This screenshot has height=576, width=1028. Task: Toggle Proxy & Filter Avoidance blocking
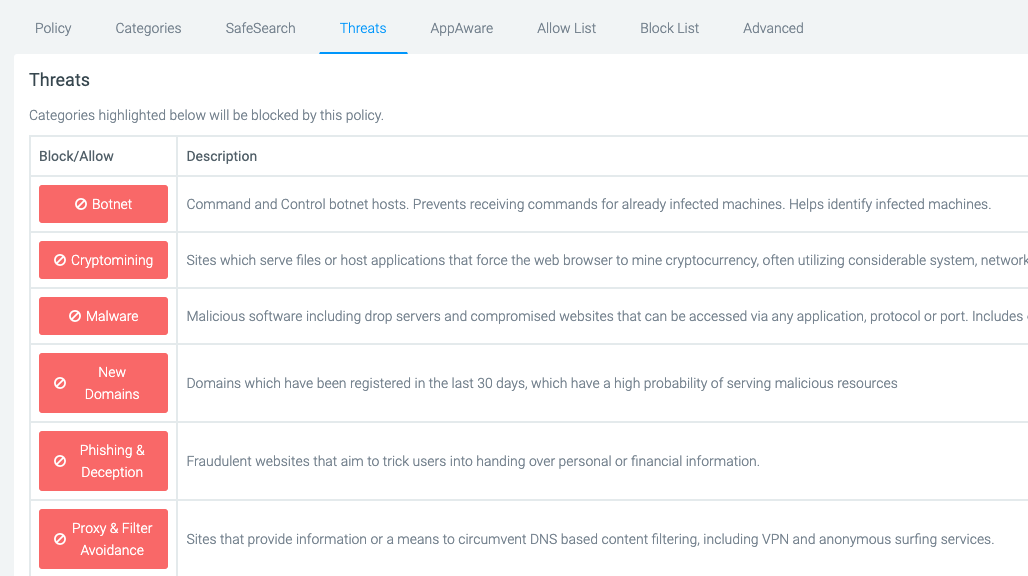coord(104,539)
